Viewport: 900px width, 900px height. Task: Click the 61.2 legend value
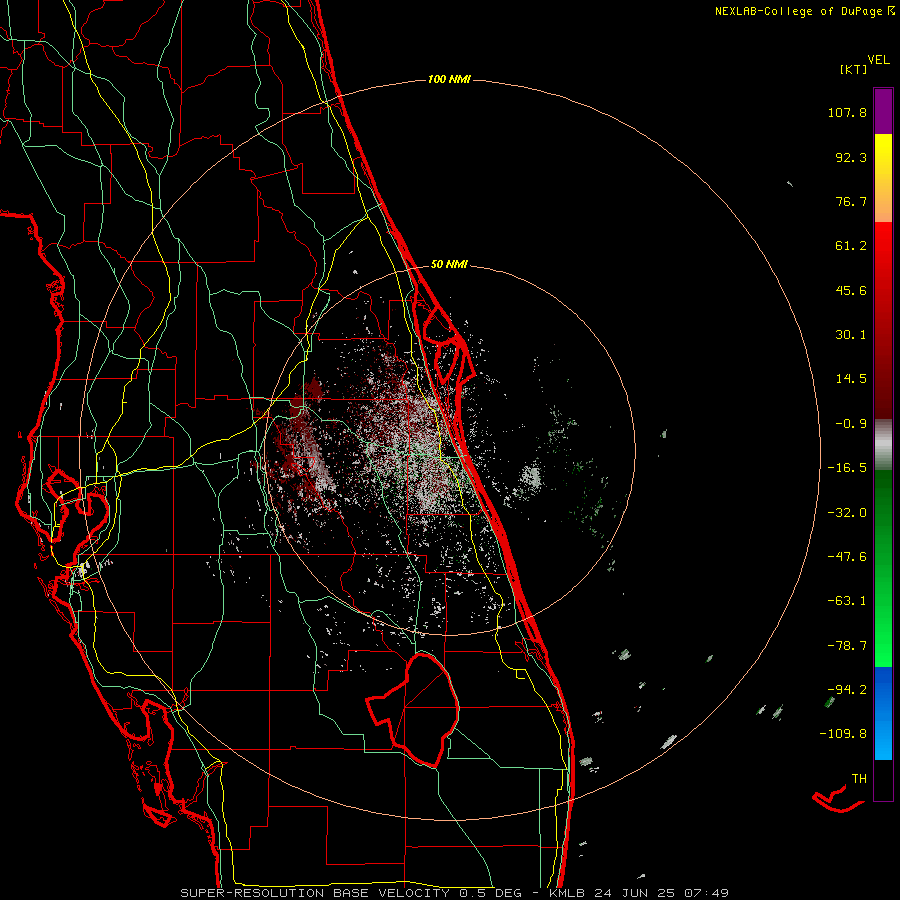pyautogui.click(x=851, y=246)
